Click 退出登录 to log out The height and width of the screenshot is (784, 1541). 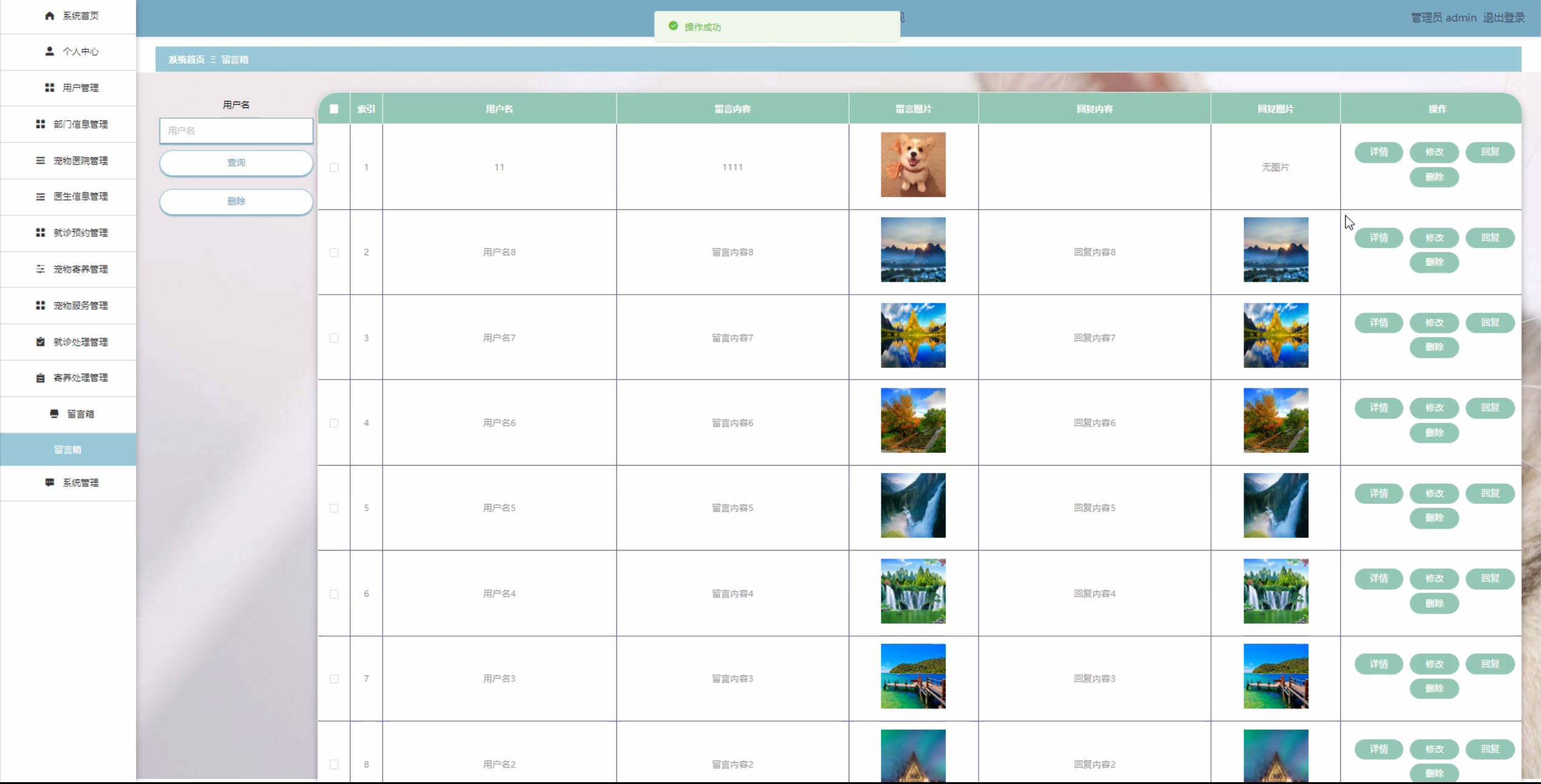point(1503,18)
